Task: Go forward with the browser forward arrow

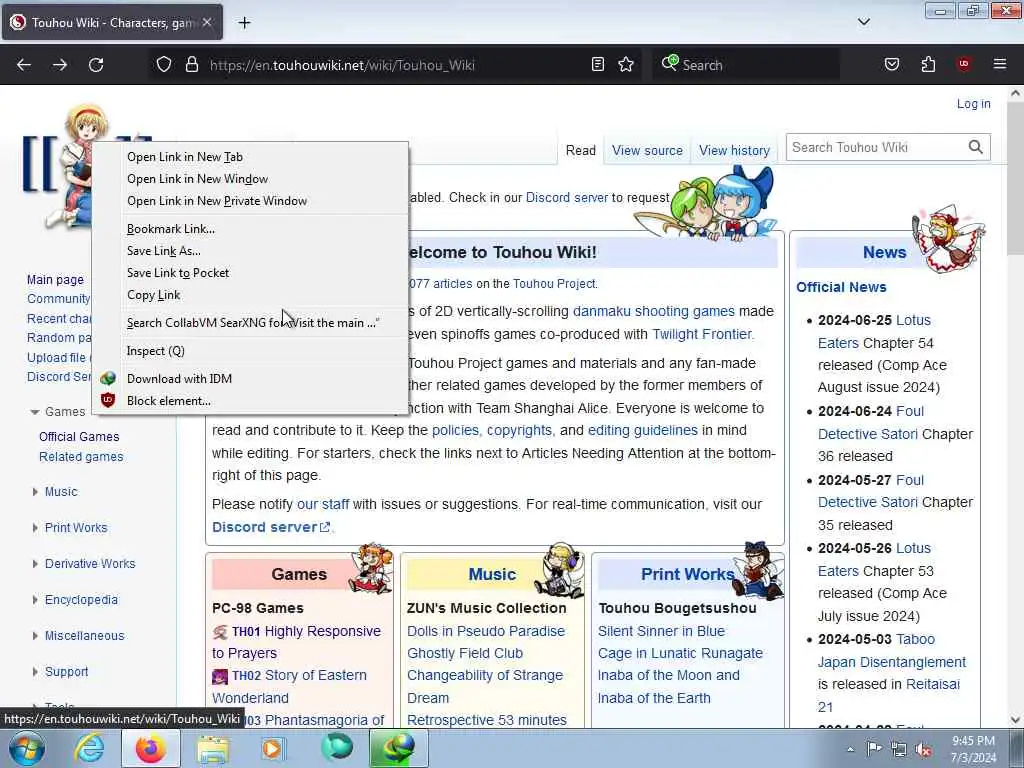Action: click(x=60, y=65)
